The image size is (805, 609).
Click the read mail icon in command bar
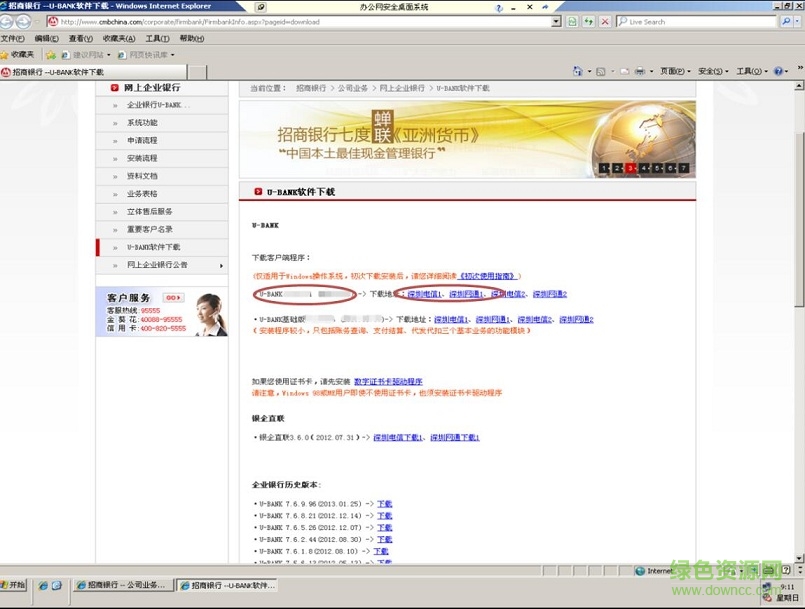click(x=624, y=71)
